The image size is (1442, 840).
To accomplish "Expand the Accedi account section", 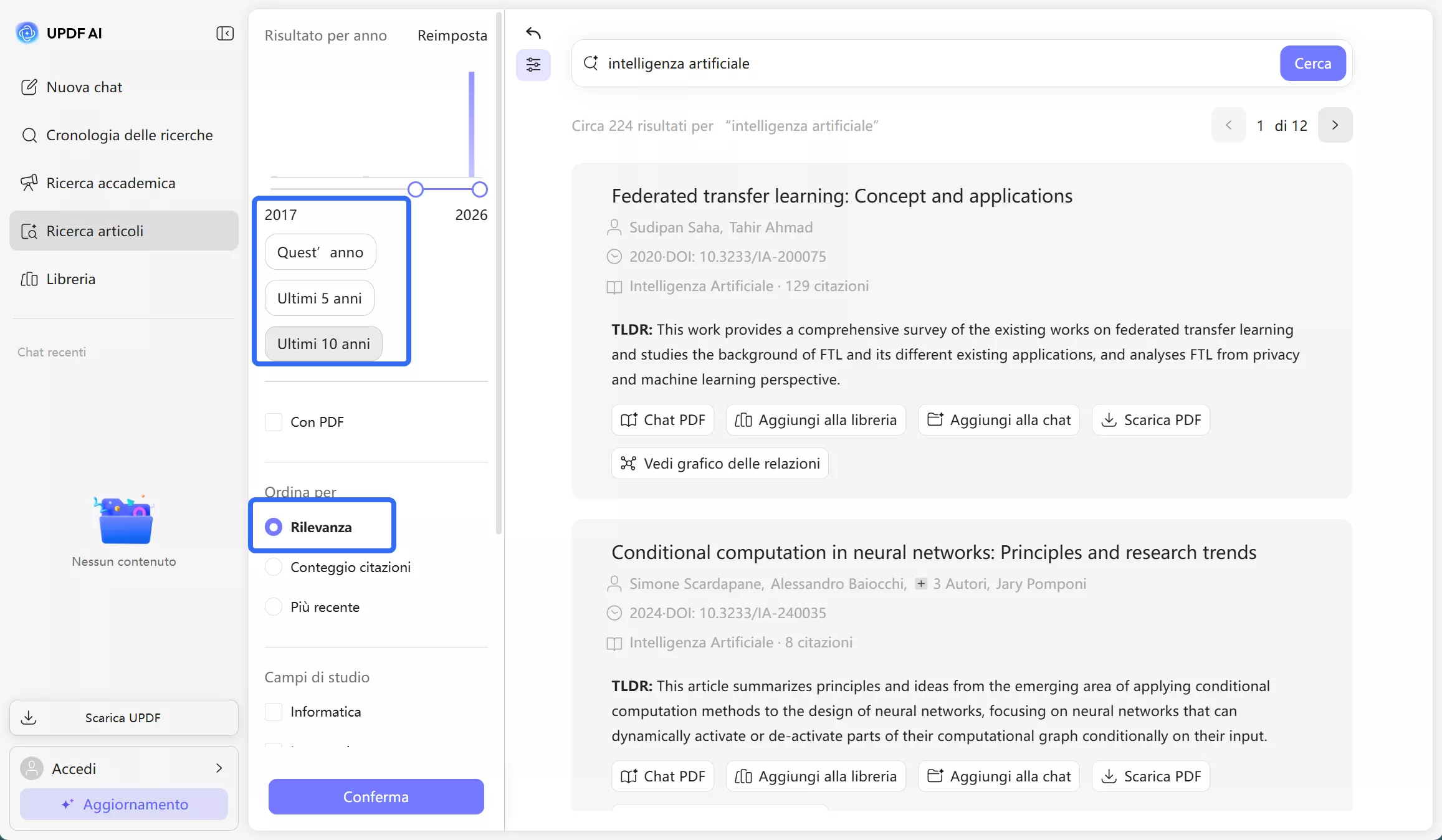I will 219,768.
